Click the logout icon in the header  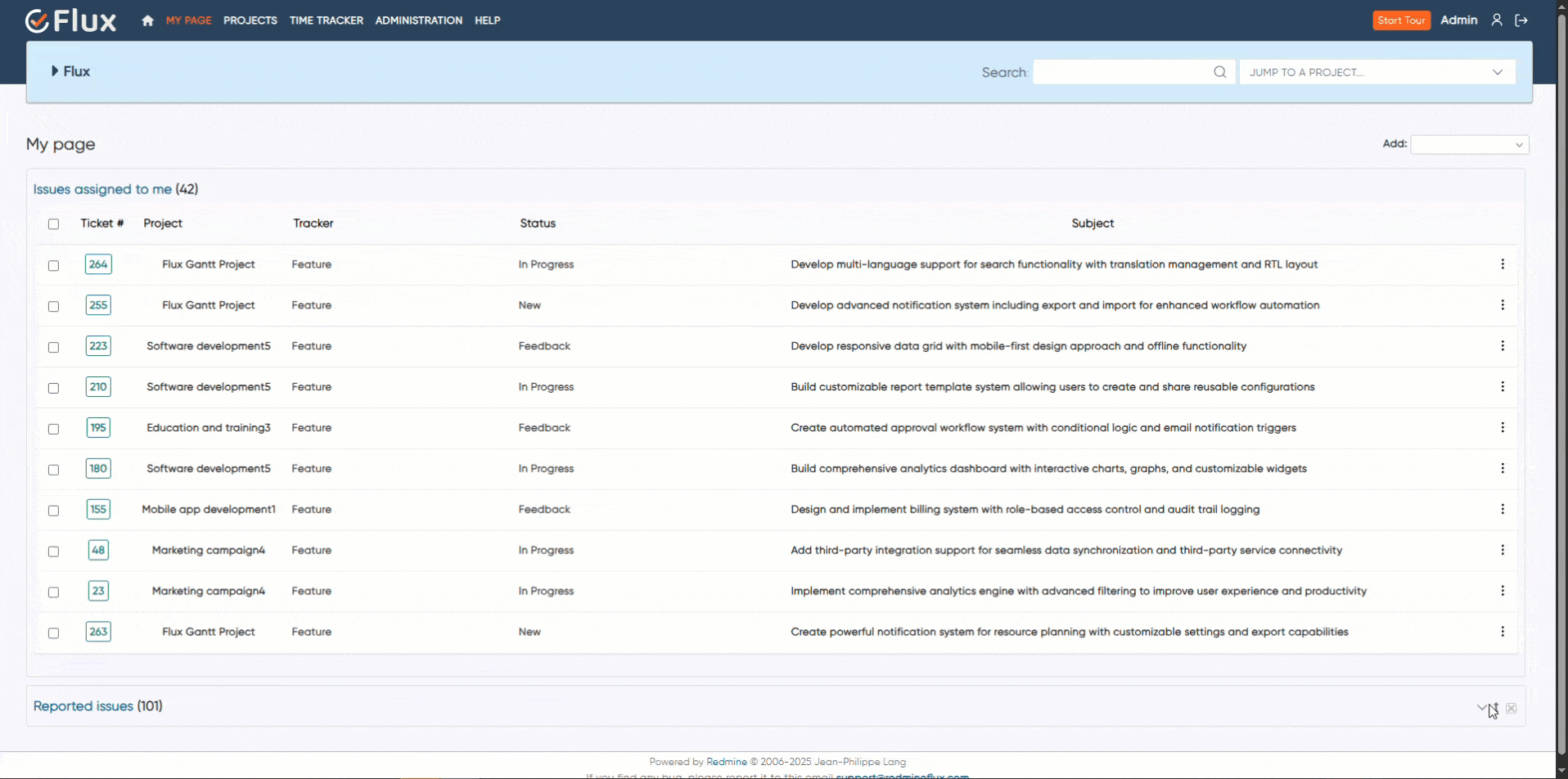tap(1521, 20)
